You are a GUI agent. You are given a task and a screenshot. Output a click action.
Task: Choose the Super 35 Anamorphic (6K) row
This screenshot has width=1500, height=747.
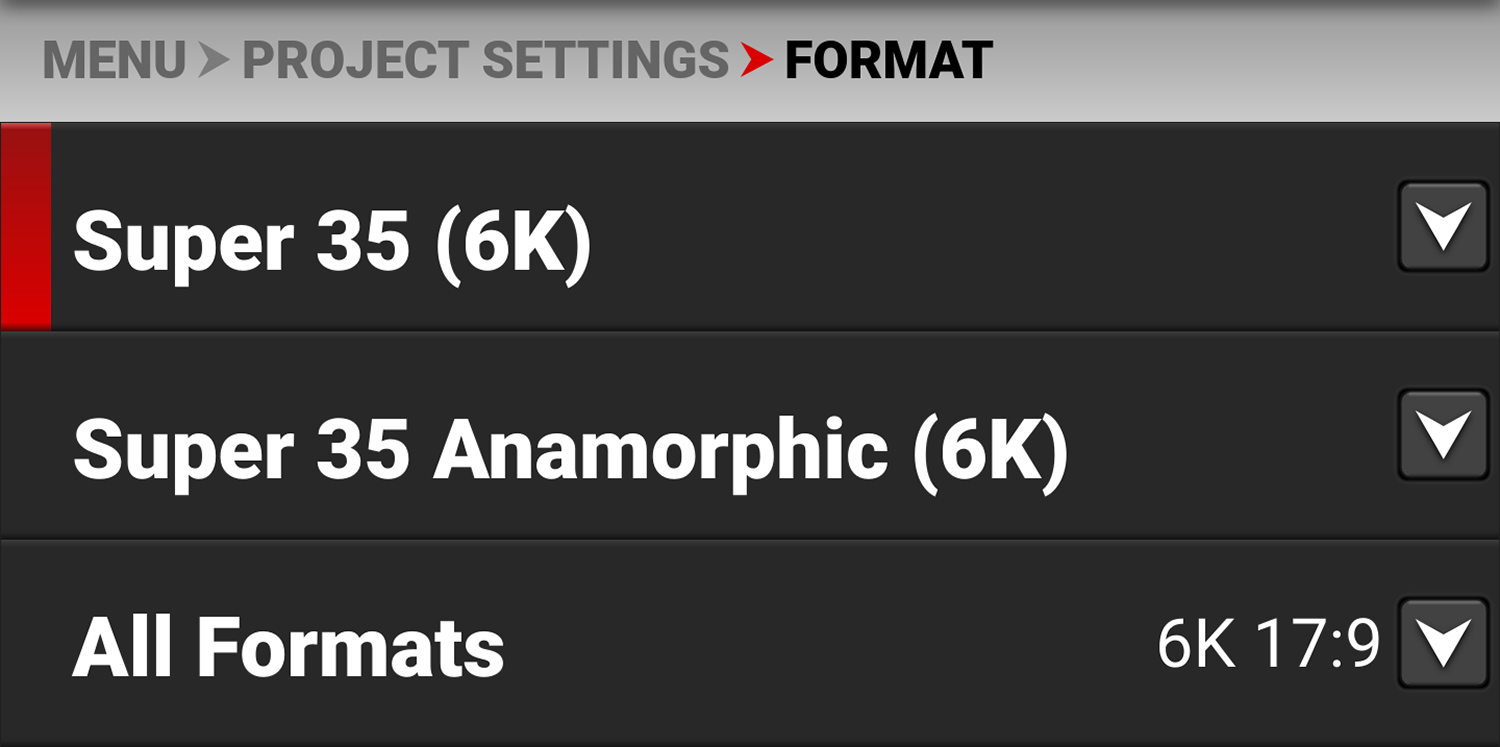tap(750, 435)
